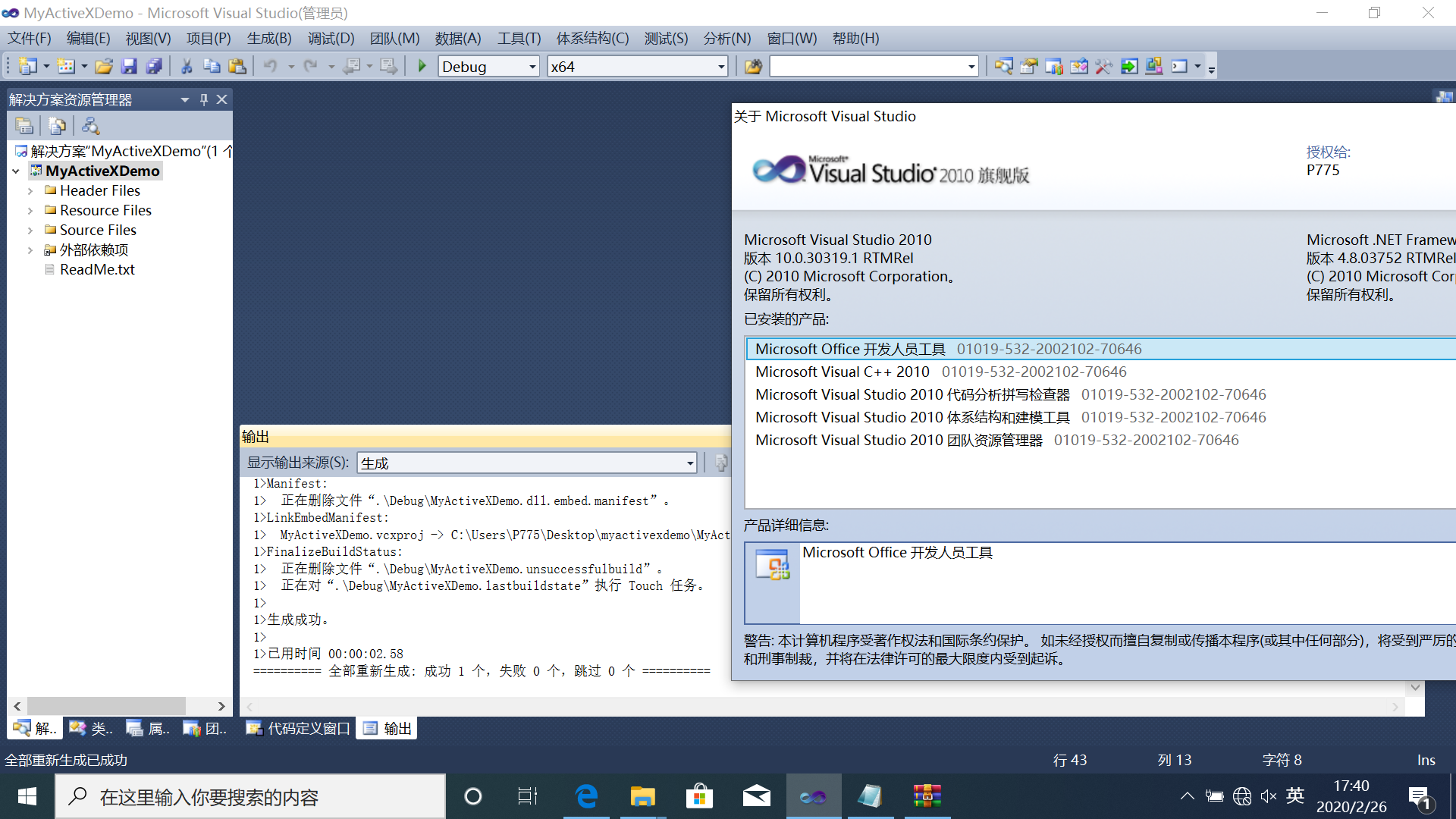Open the Toolbox hammer-and-wrench icon

[x=1103, y=67]
